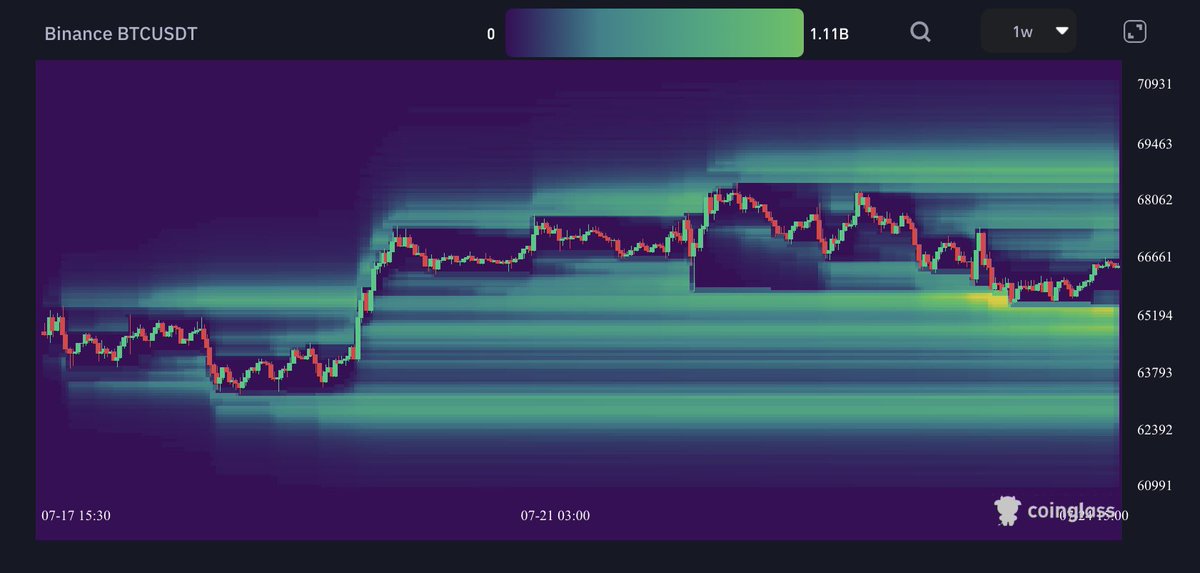The image size is (1200, 573).
Task: Click the 66661 price axis label
Action: point(1154,257)
